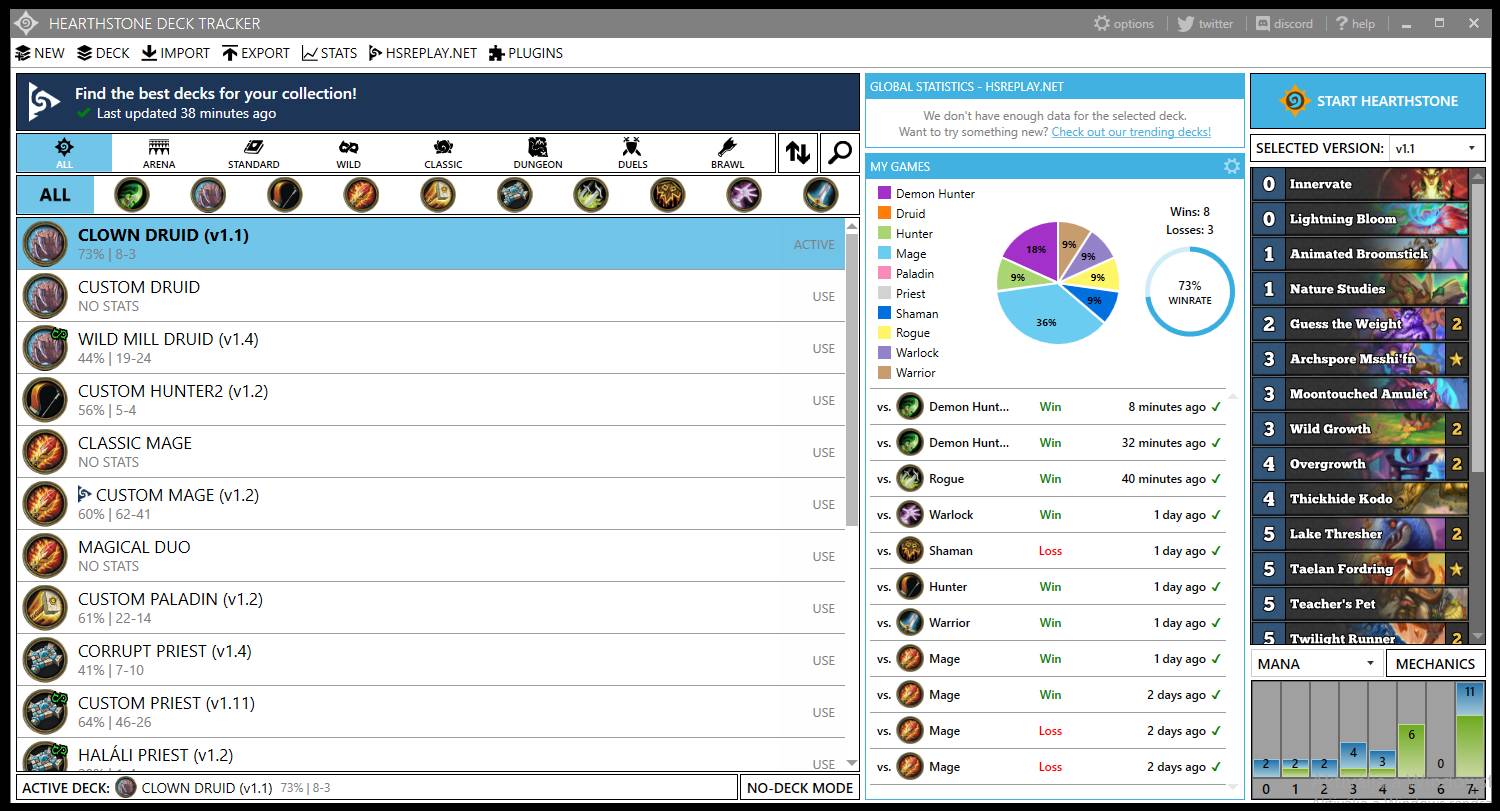Expand the Selected Version v1.1 dropdown

pyautogui.click(x=1437, y=148)
